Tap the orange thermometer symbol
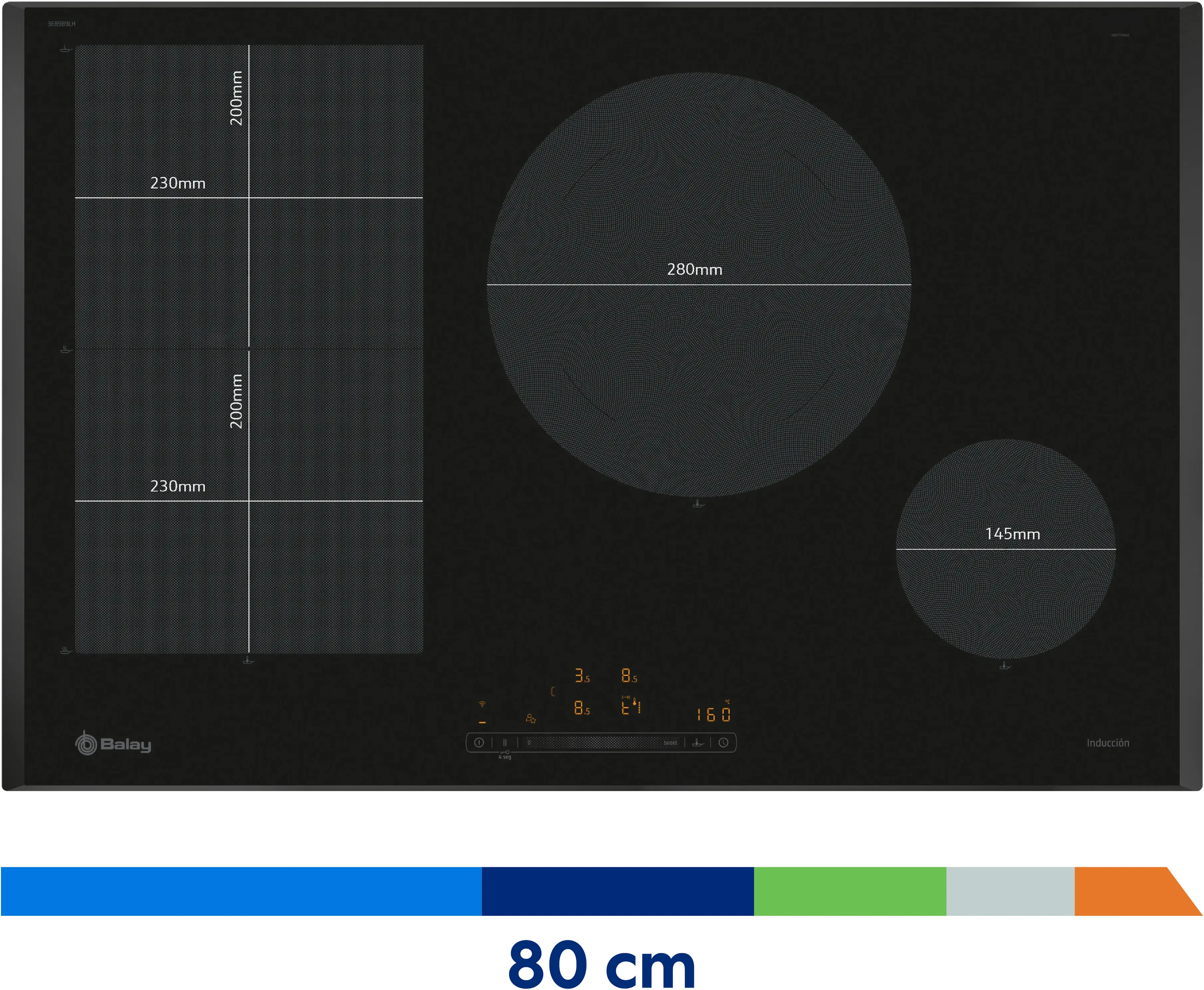The width and height of the screenshot is (1204, 990). (634, 701)
